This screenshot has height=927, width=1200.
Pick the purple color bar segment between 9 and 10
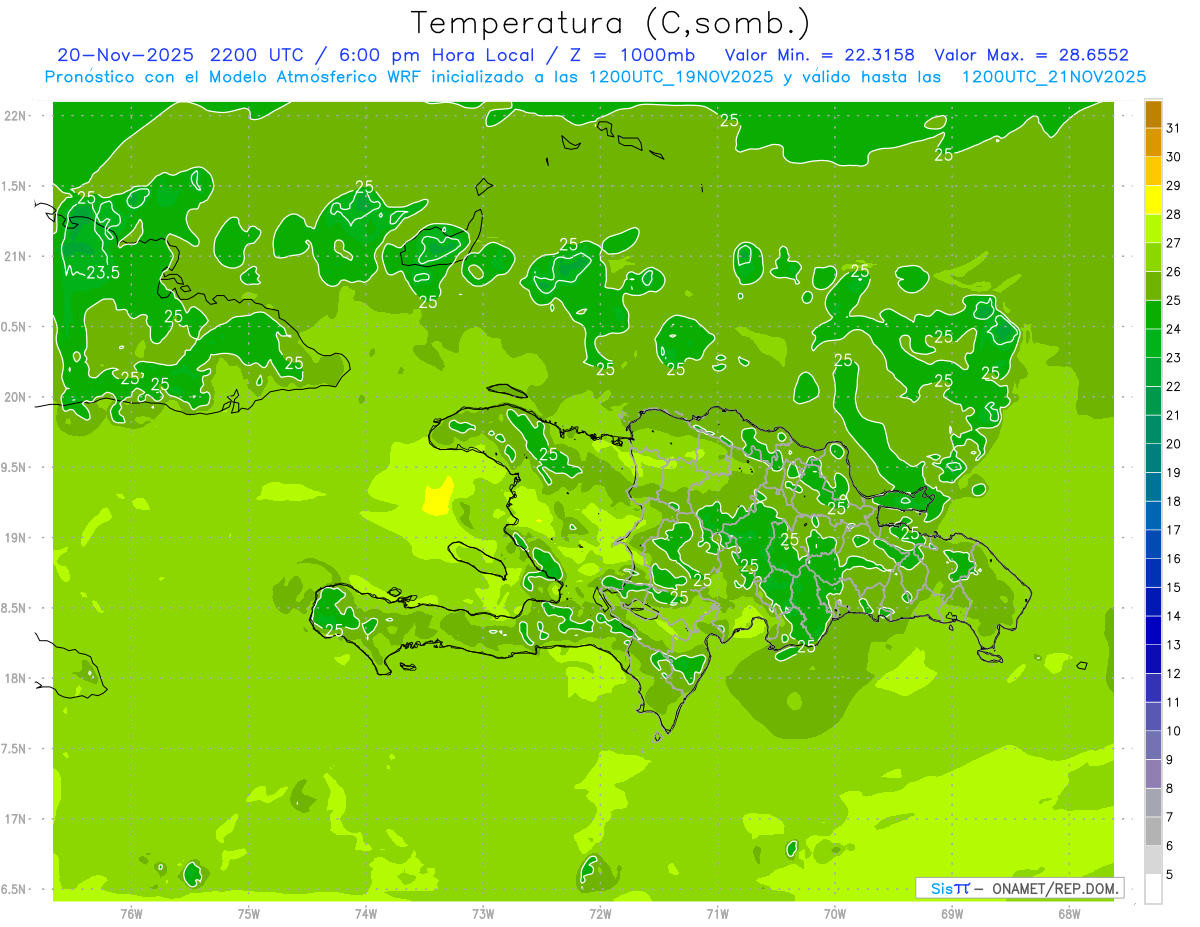coord(1153,745)
